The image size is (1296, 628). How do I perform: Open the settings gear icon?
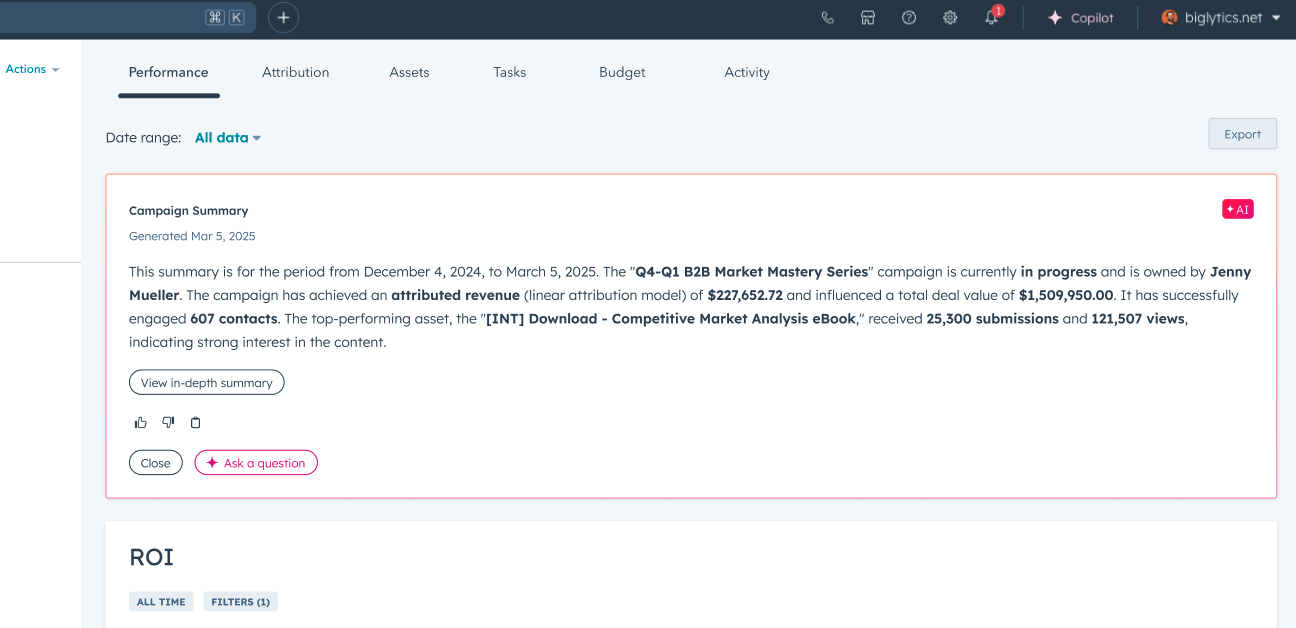click(x=950, y=18)
